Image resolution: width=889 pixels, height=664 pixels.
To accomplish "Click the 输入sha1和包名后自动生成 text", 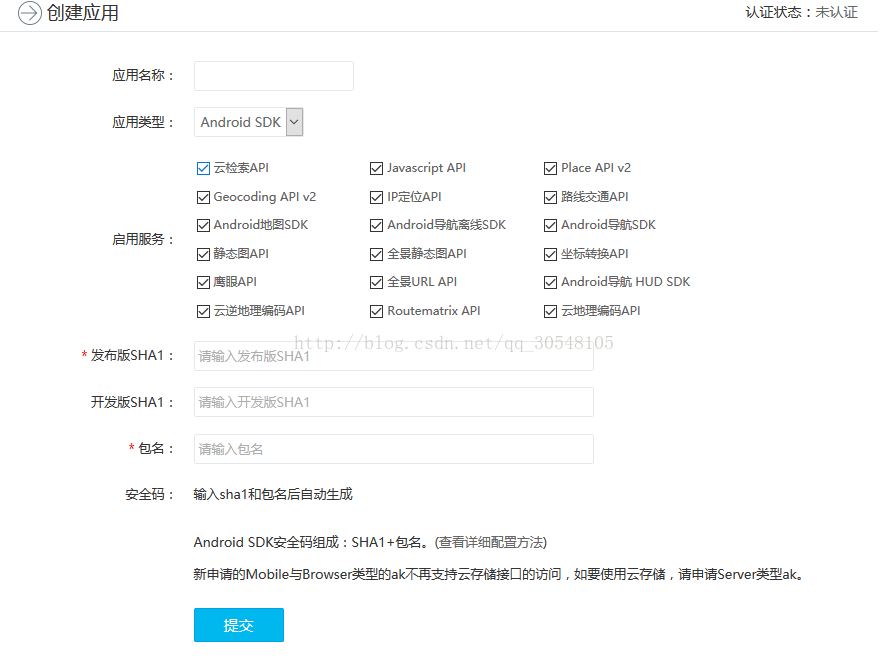I will click(x=273, y=494).
